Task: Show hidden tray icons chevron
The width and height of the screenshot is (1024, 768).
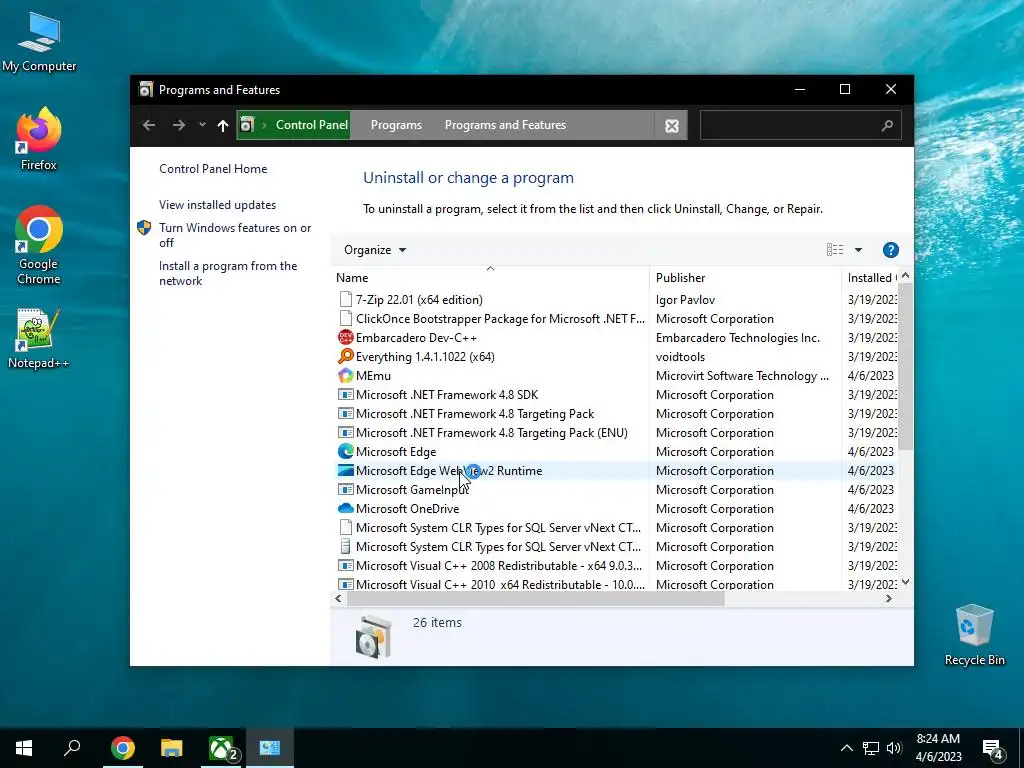Action: pyautogui.click(x=846, y=748)
